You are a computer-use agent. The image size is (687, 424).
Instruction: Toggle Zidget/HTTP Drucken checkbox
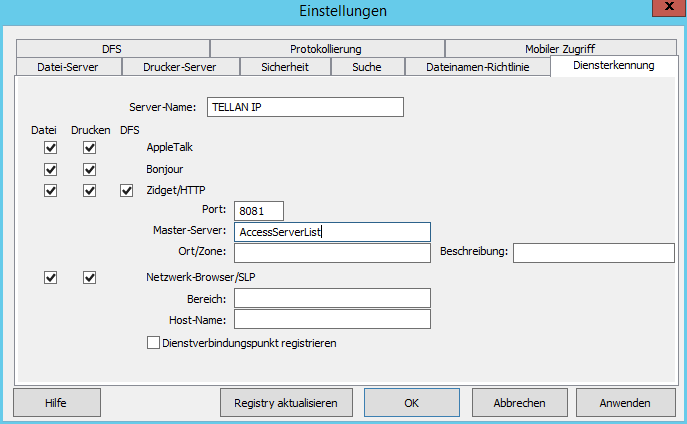[89, 191]
